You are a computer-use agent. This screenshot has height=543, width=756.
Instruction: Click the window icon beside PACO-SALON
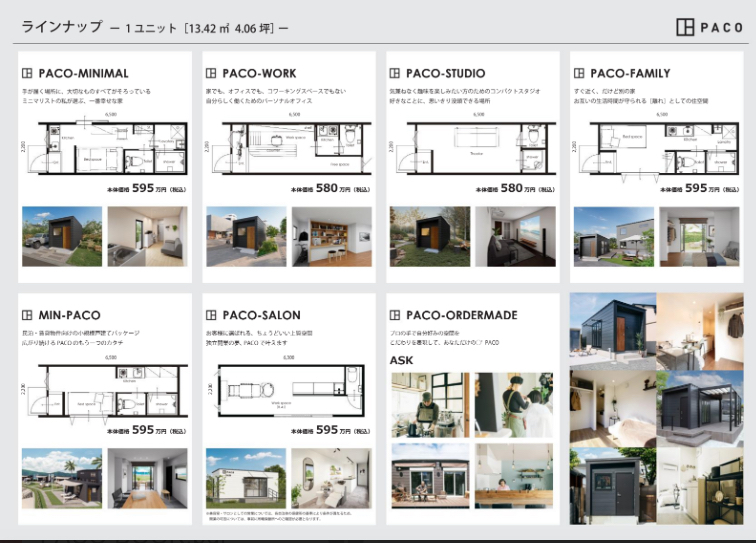tap(211, 315)
